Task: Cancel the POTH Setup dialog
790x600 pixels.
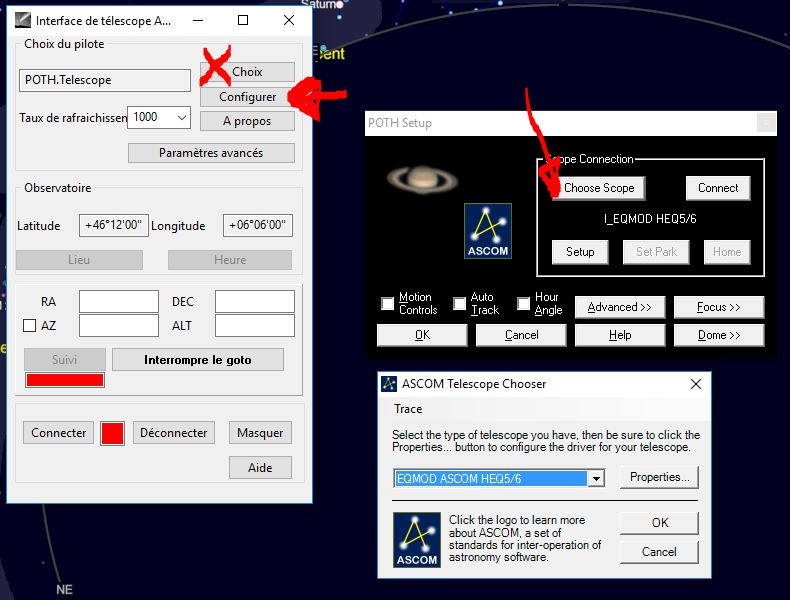Action: click(x=521, y=335)
